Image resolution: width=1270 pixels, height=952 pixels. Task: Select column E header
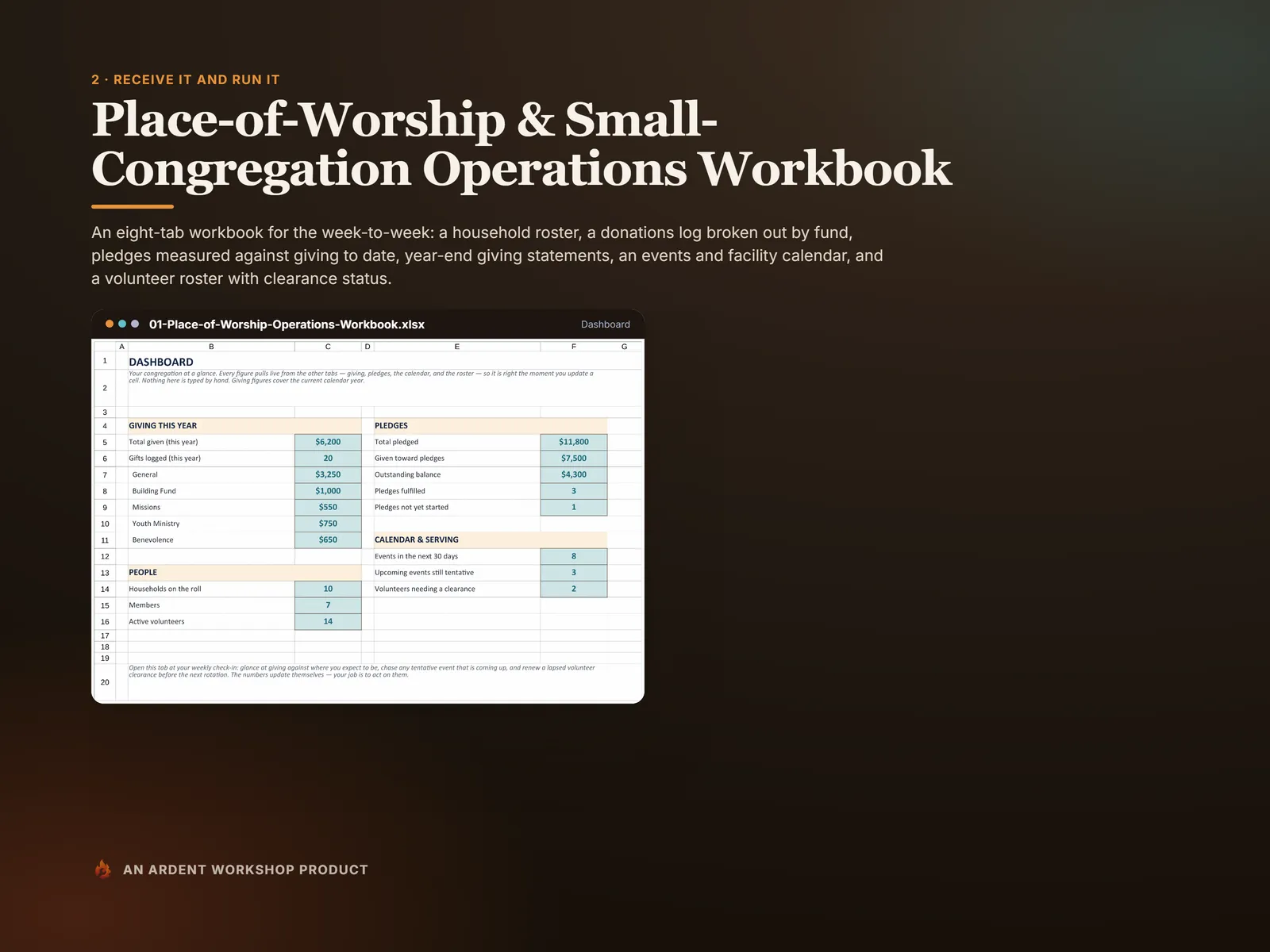click(x=457, y=347)
